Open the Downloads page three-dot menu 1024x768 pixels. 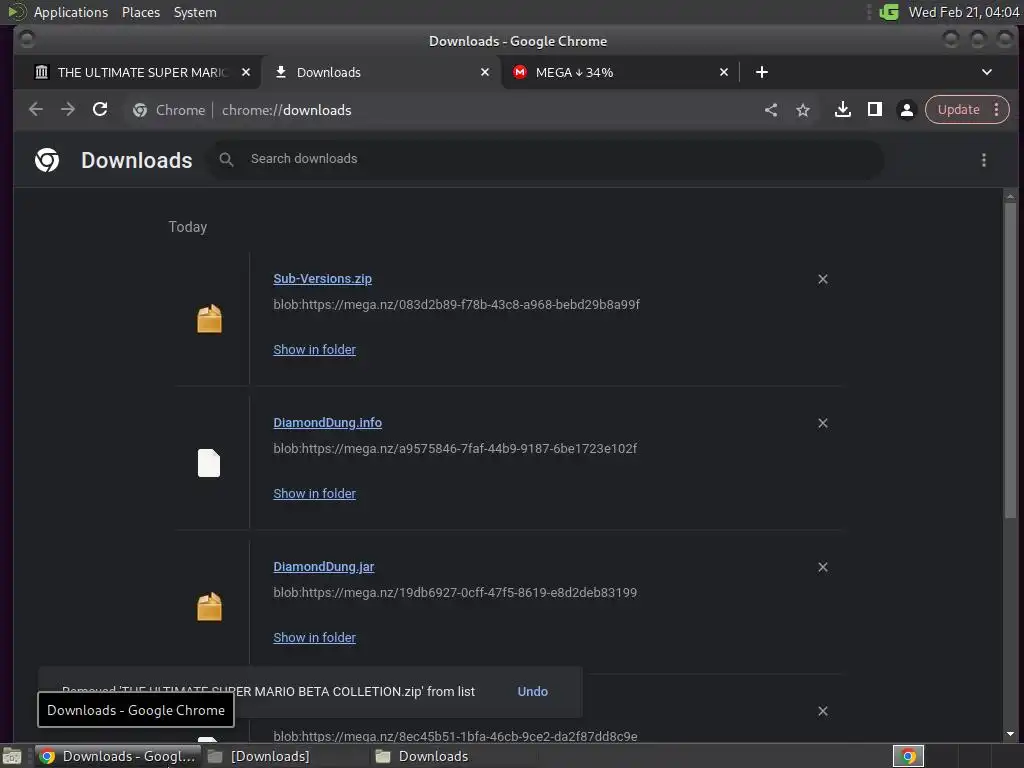tap(984, 160)
